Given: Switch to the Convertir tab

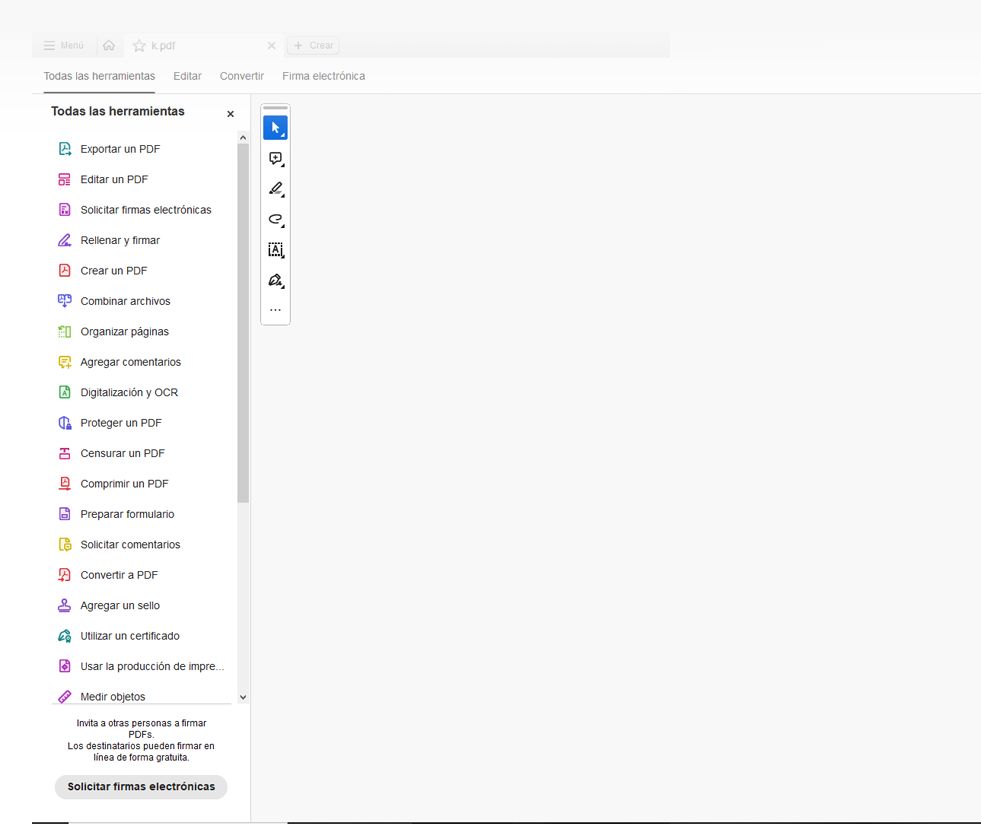Looking at the screenshot, I should 241,76.
